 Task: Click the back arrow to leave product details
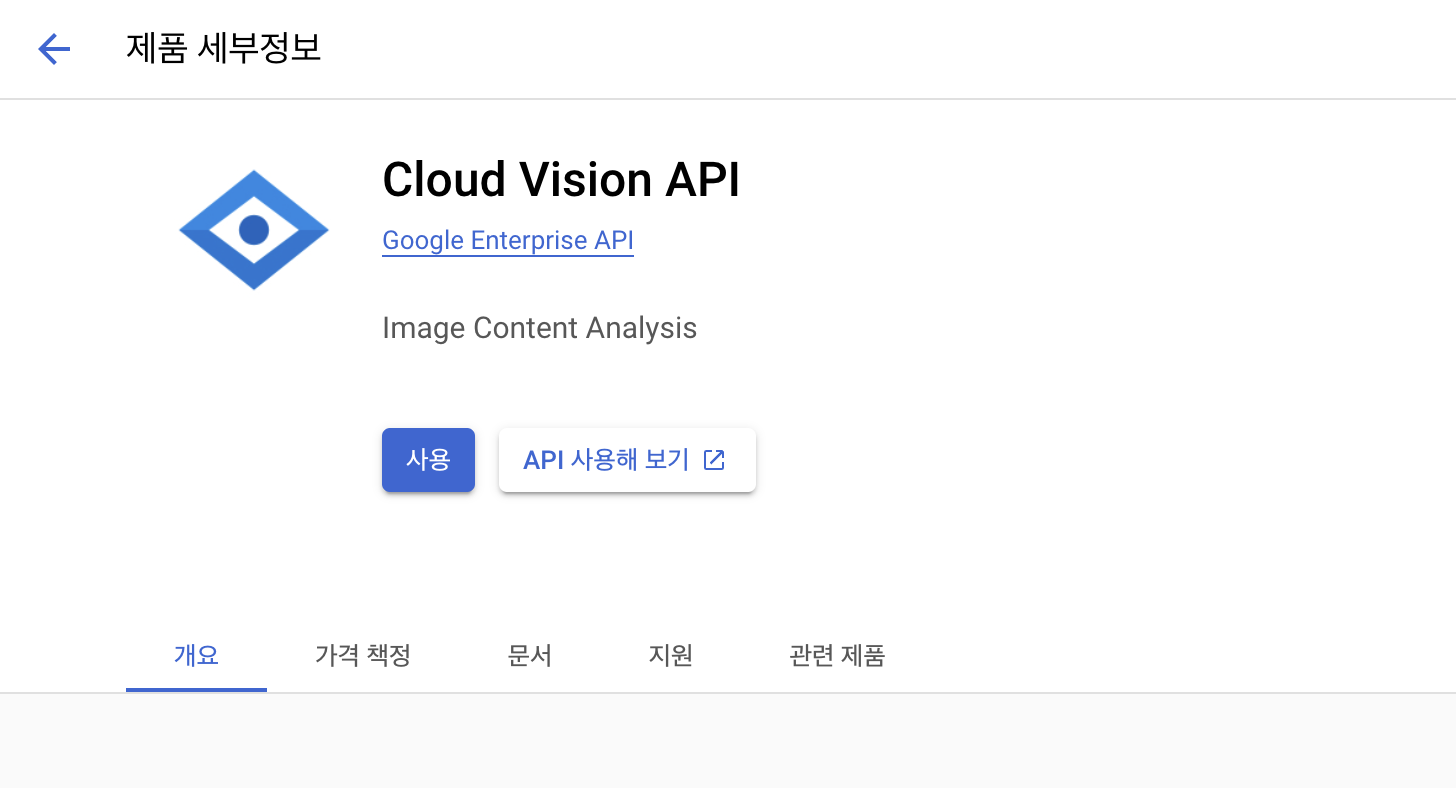53,49
